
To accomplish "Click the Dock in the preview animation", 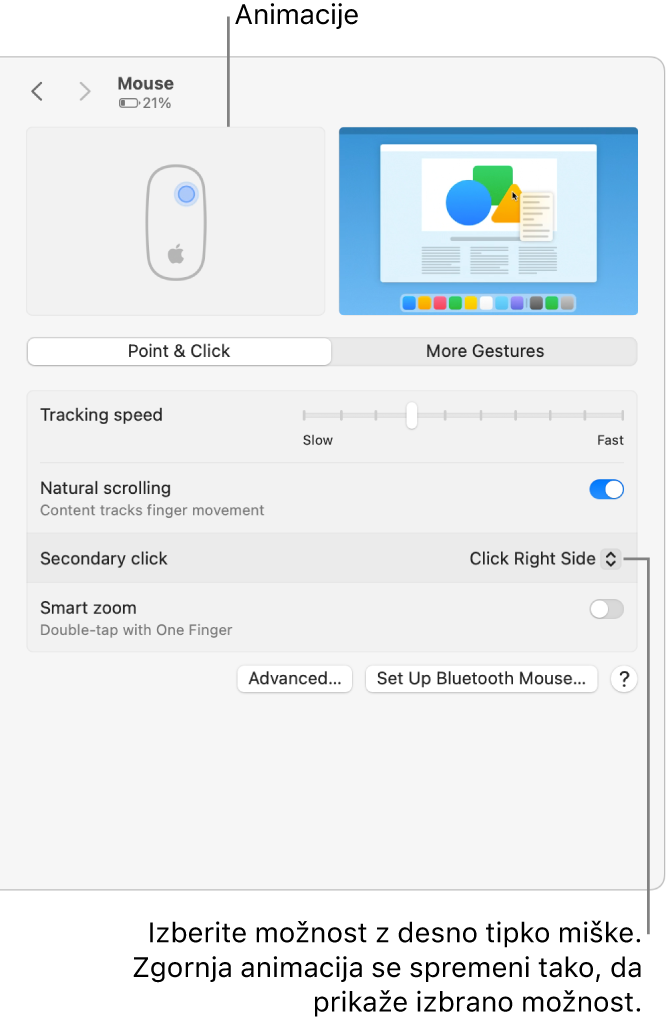I will coord(488,303).
